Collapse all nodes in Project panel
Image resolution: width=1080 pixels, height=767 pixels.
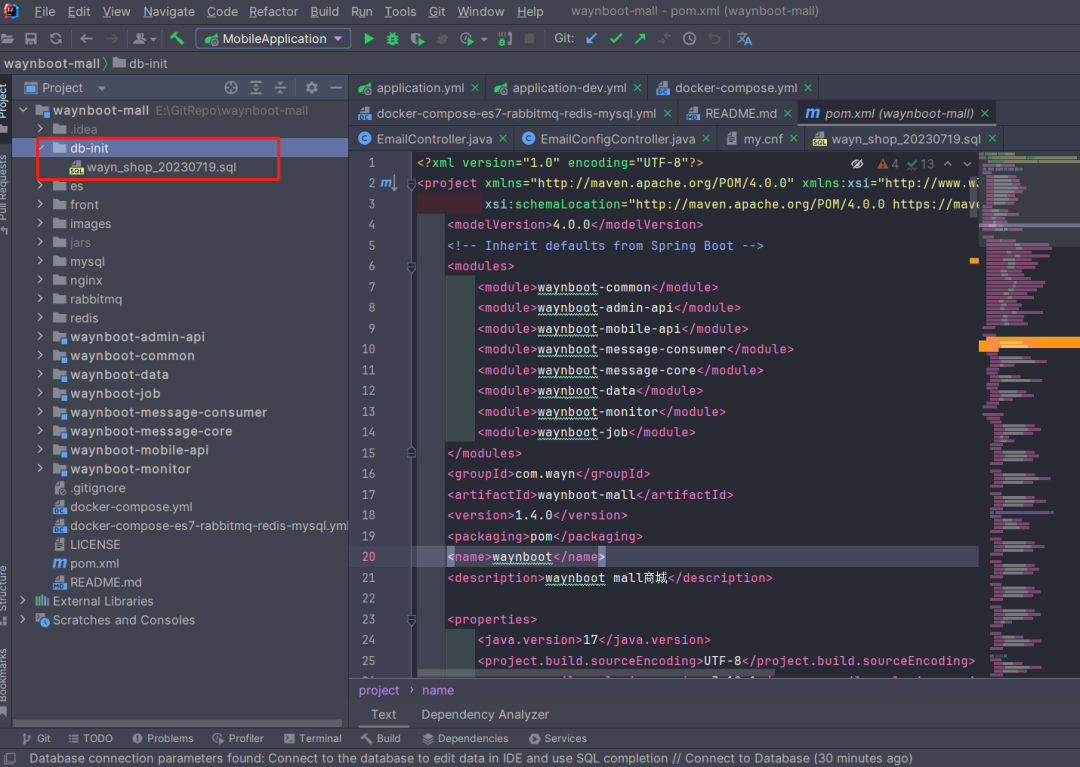point(280,87)
